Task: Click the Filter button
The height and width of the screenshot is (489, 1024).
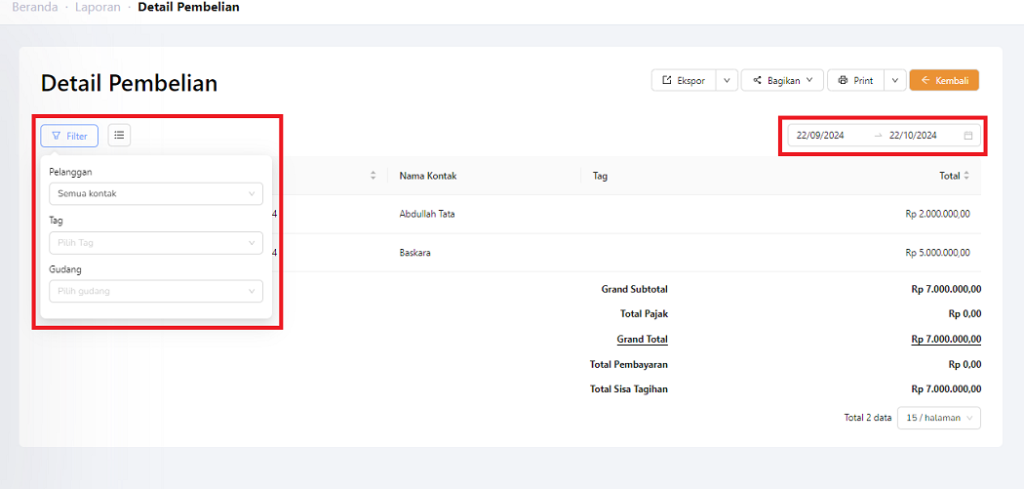Action: [x=69, y=136]
